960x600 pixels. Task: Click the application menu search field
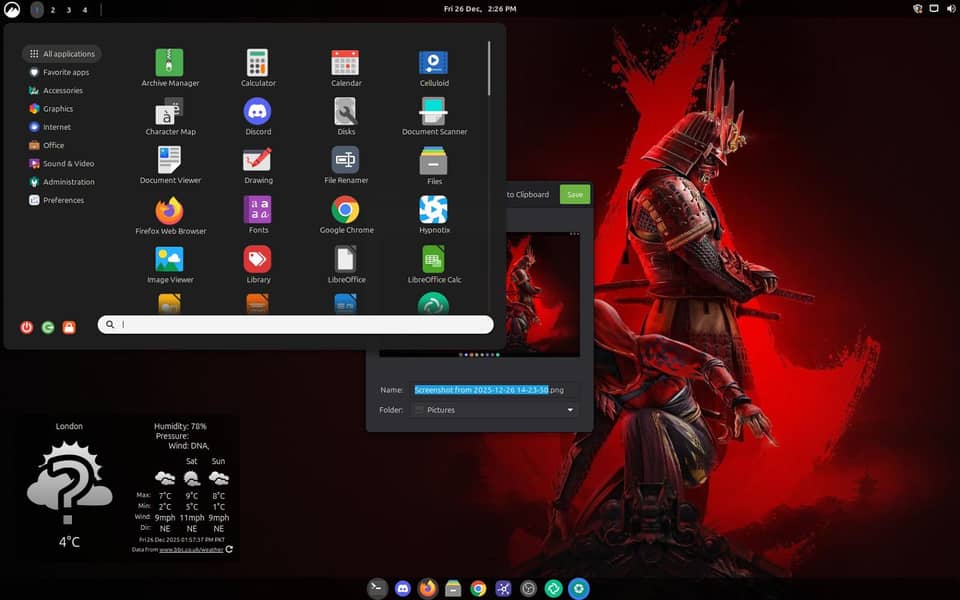300,325
